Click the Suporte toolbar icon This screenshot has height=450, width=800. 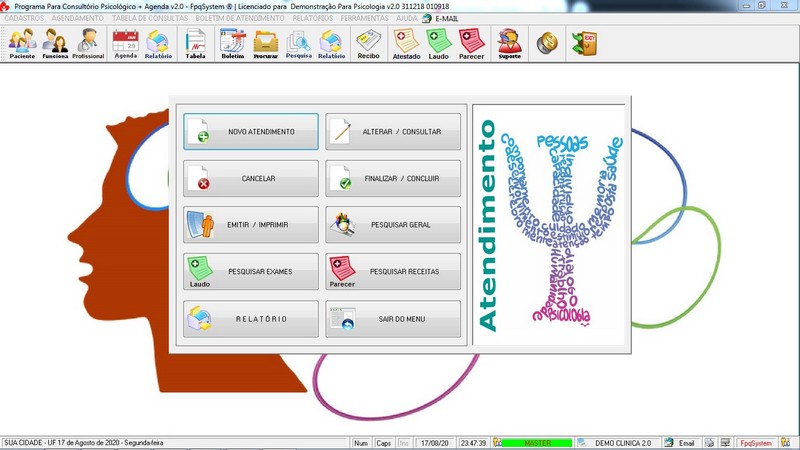[509, 44]
